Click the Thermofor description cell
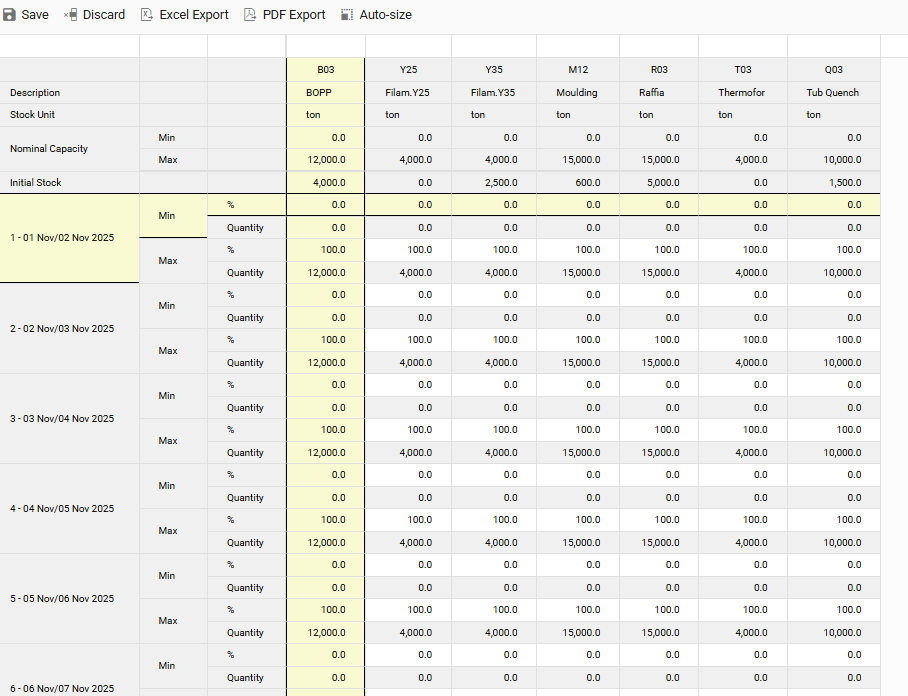This screenshot has height=696, width=908. click(743, 93)
